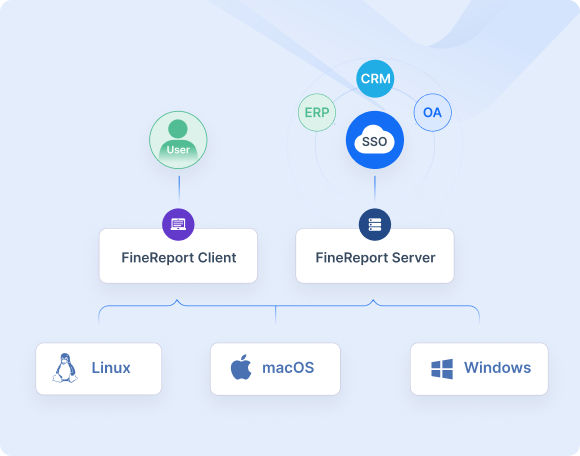
Task: Click the dark blue server stack icon
Action: 375,224
